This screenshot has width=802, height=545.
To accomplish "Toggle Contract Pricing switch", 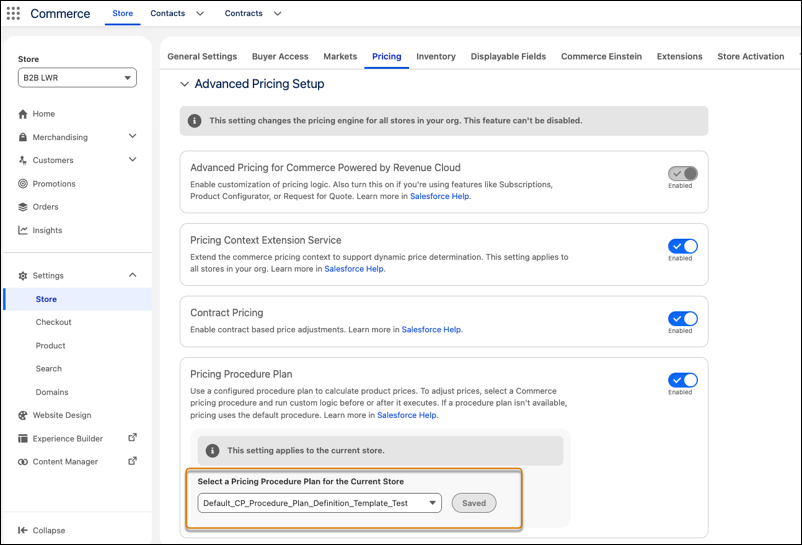I will click(x=682, y=319).
